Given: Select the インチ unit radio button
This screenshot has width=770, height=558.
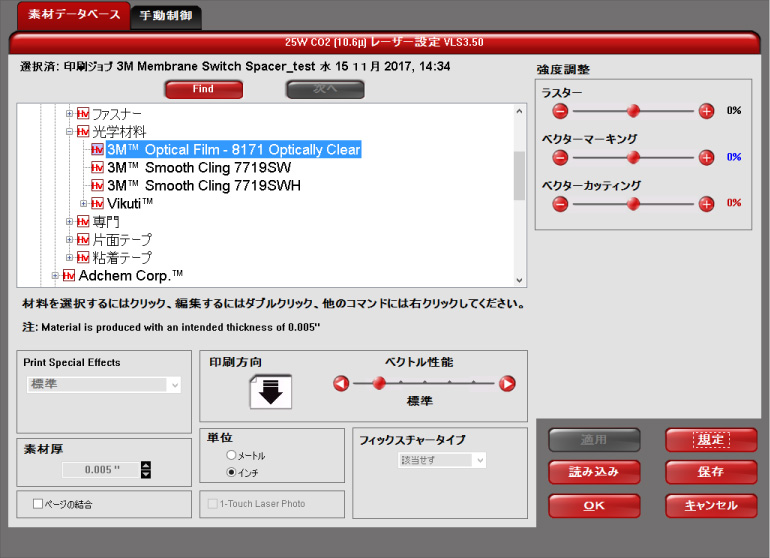Looking at the screenshot, I should click(231, 472).
